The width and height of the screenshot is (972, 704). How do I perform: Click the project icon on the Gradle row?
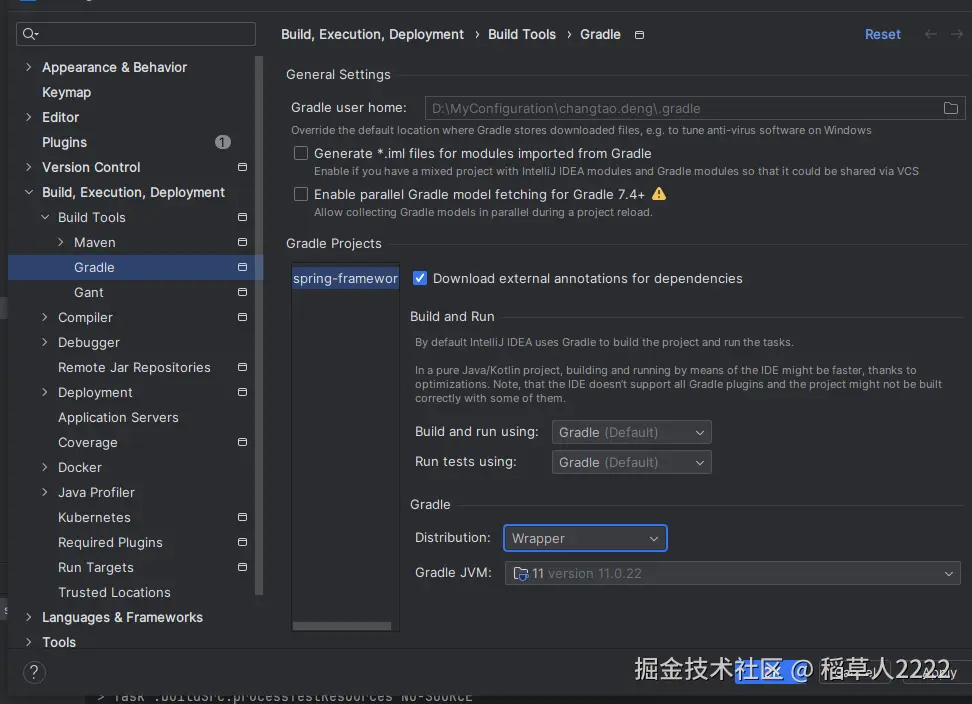click(x=242, y=267)
